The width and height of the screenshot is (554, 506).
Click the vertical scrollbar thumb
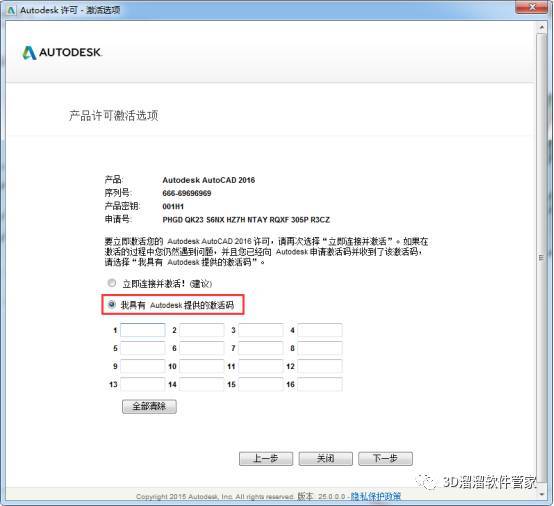tap(541, 258)
